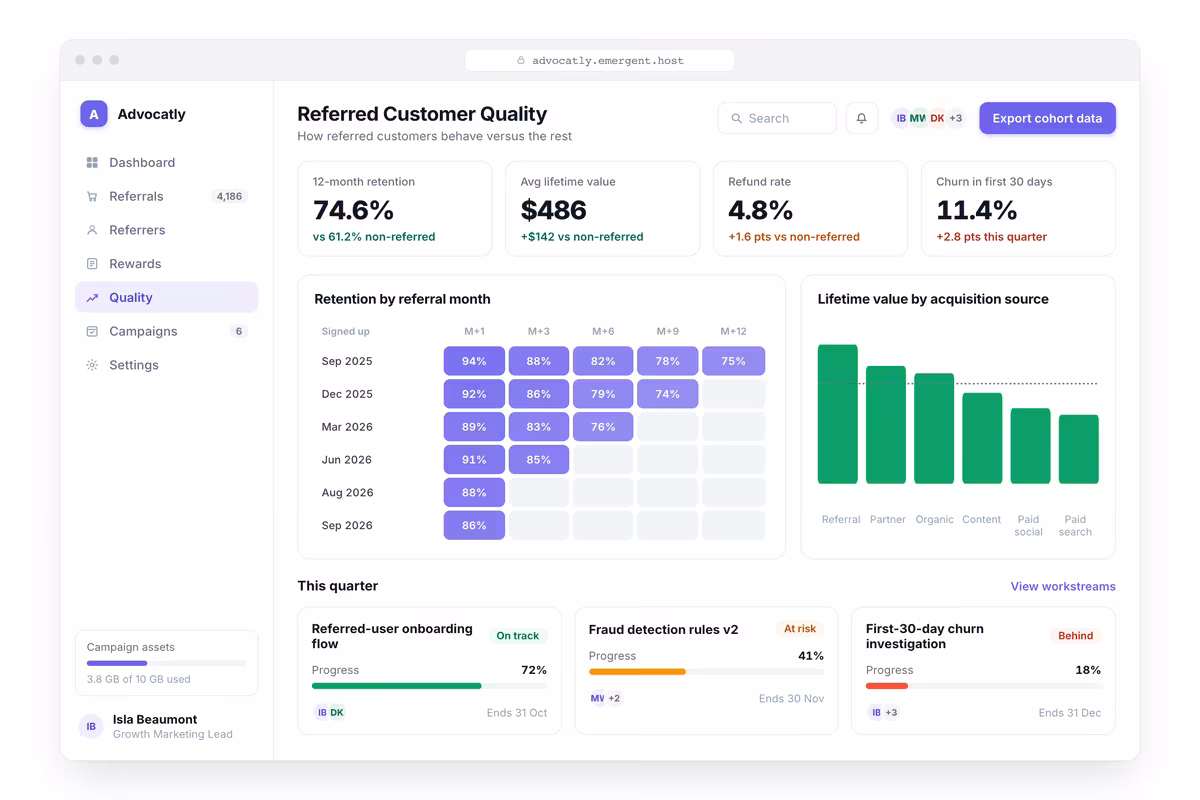Image resolution: width=1200 pixels, height=800 pixels.
Task: Open Fraud detection rules v2 title
Action: [x=663, y=629]
